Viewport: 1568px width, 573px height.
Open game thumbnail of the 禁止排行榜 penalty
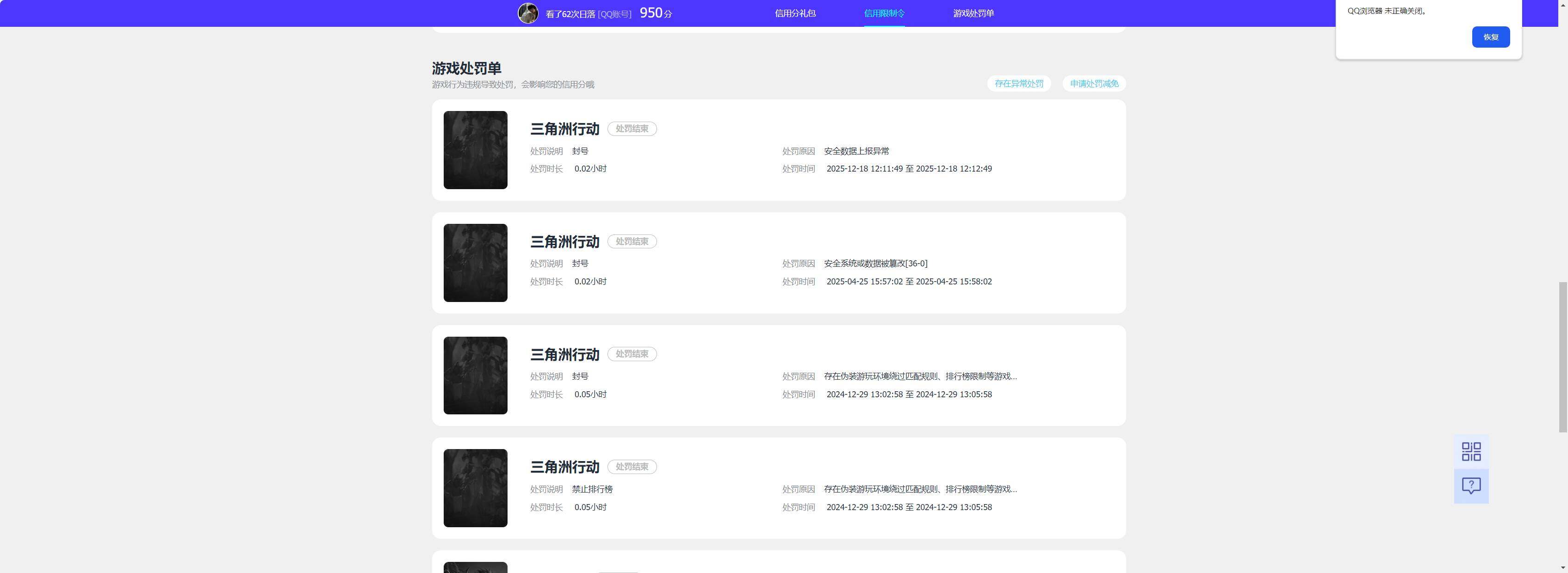[475, 488]
